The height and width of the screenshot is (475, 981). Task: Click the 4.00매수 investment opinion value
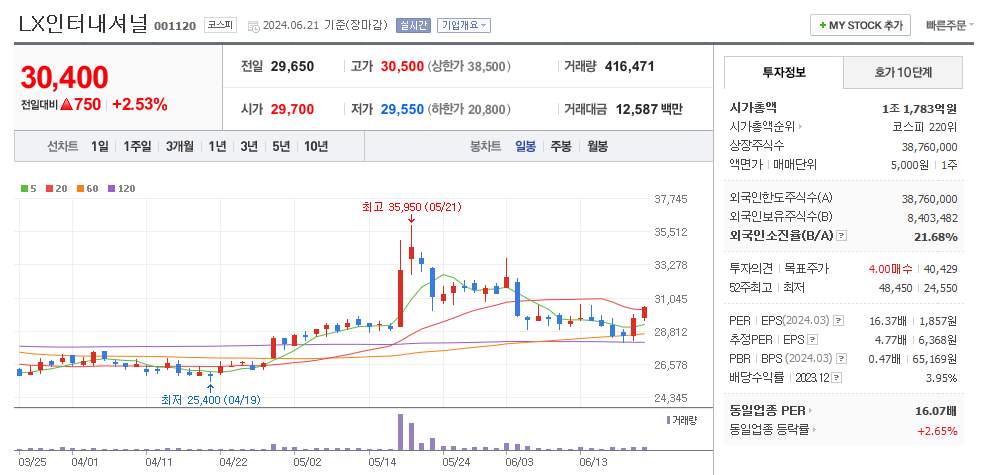[x=890, y=268]
